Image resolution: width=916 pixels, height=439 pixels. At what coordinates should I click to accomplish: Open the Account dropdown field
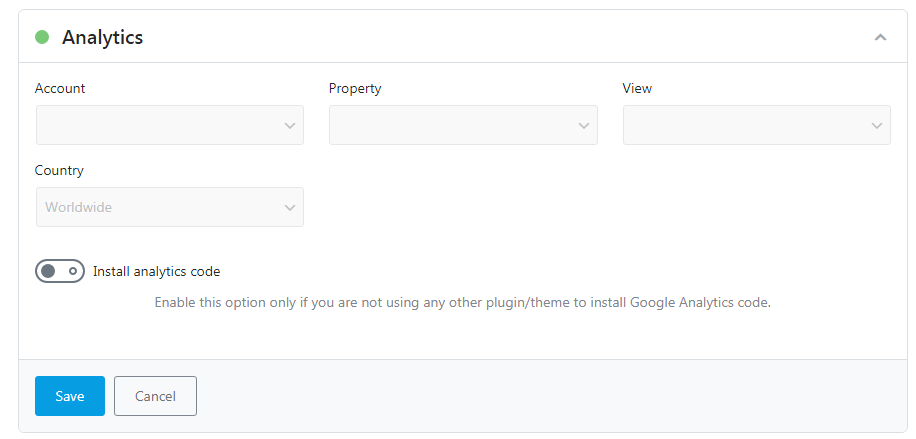click(169, 126)
